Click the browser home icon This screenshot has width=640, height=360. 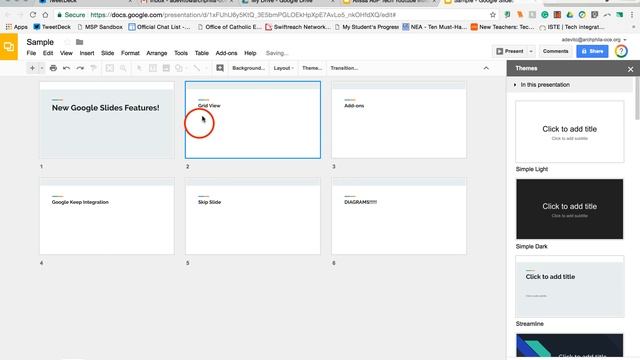pos(45,15)
